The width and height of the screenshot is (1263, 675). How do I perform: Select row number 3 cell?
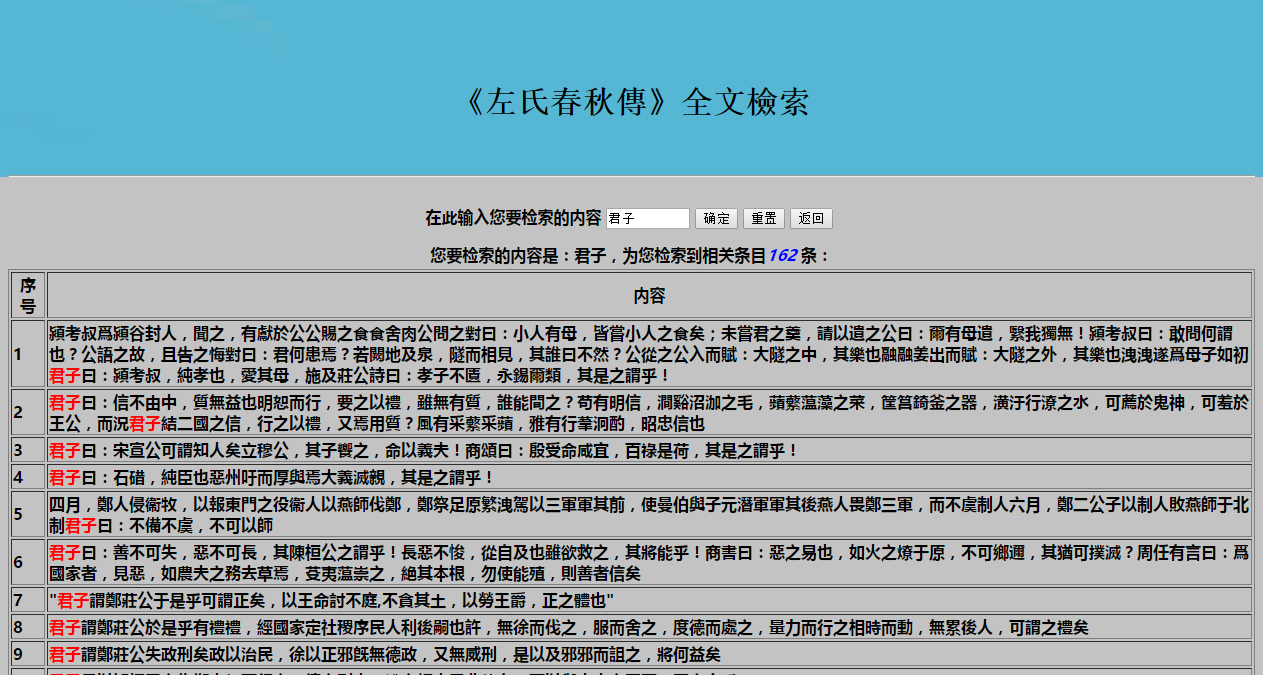pos(28,450)
